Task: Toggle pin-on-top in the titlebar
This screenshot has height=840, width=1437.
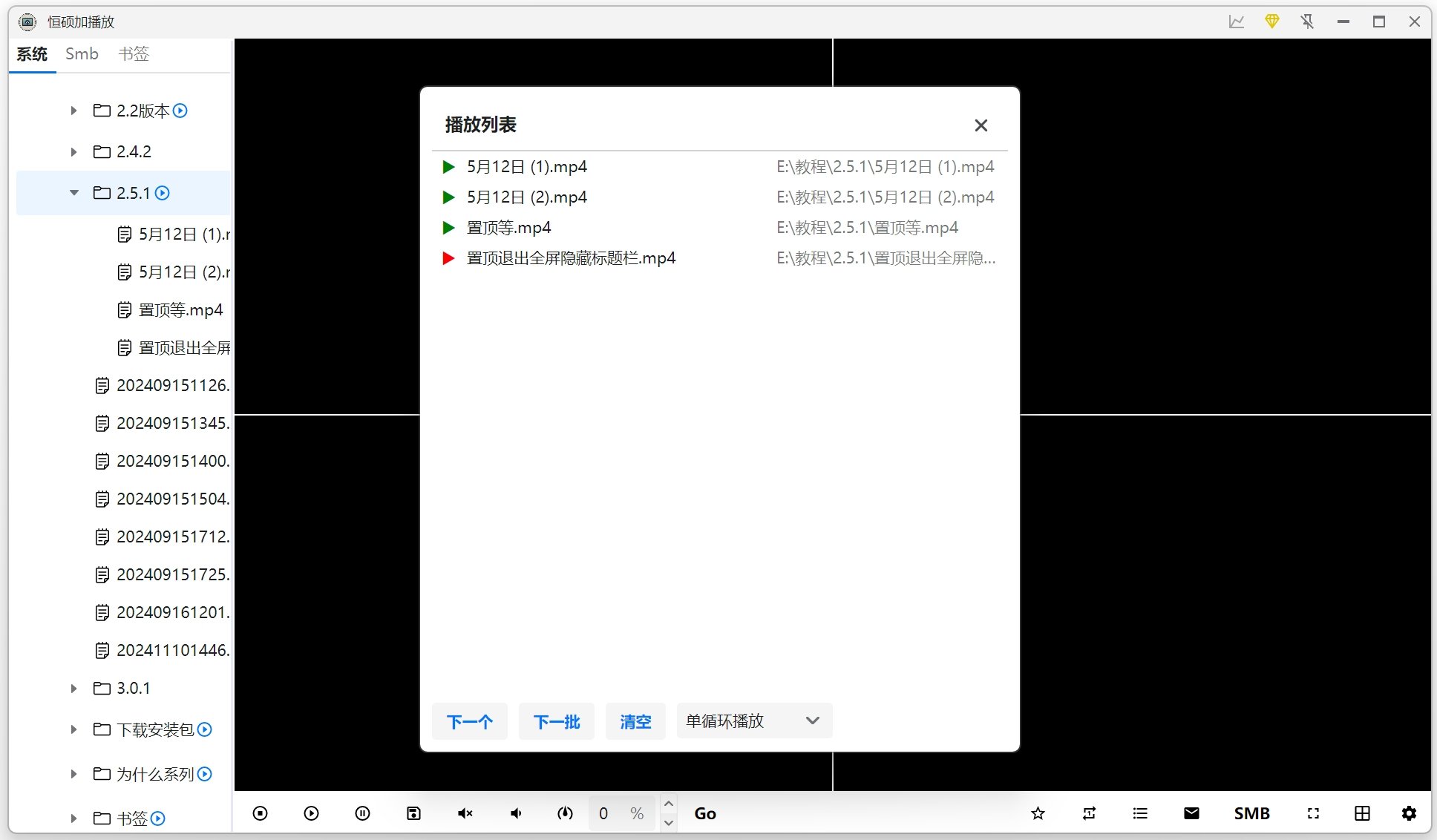Action: [x=1308, y=22]
